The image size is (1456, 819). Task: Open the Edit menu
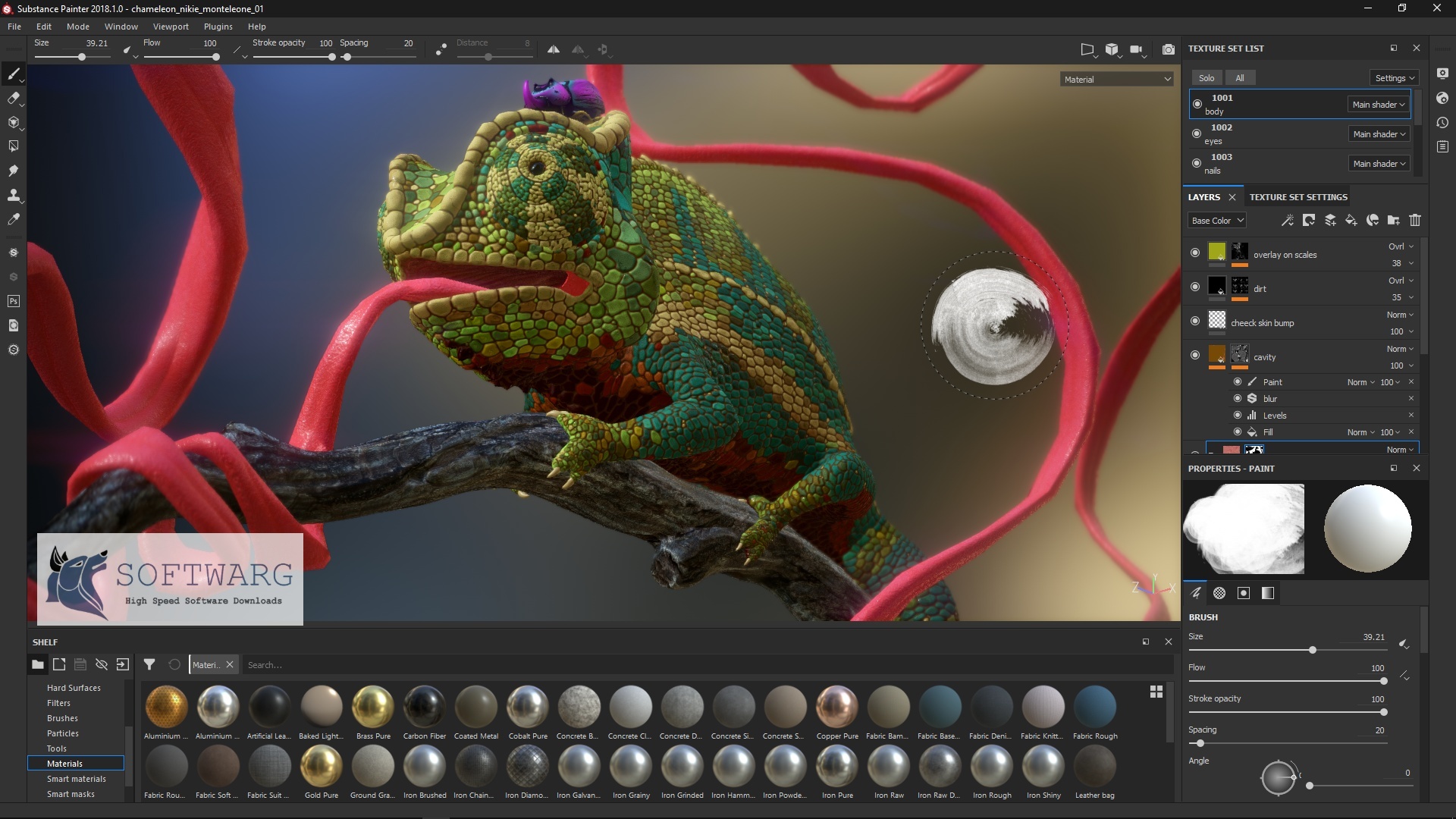click(44, 27)
